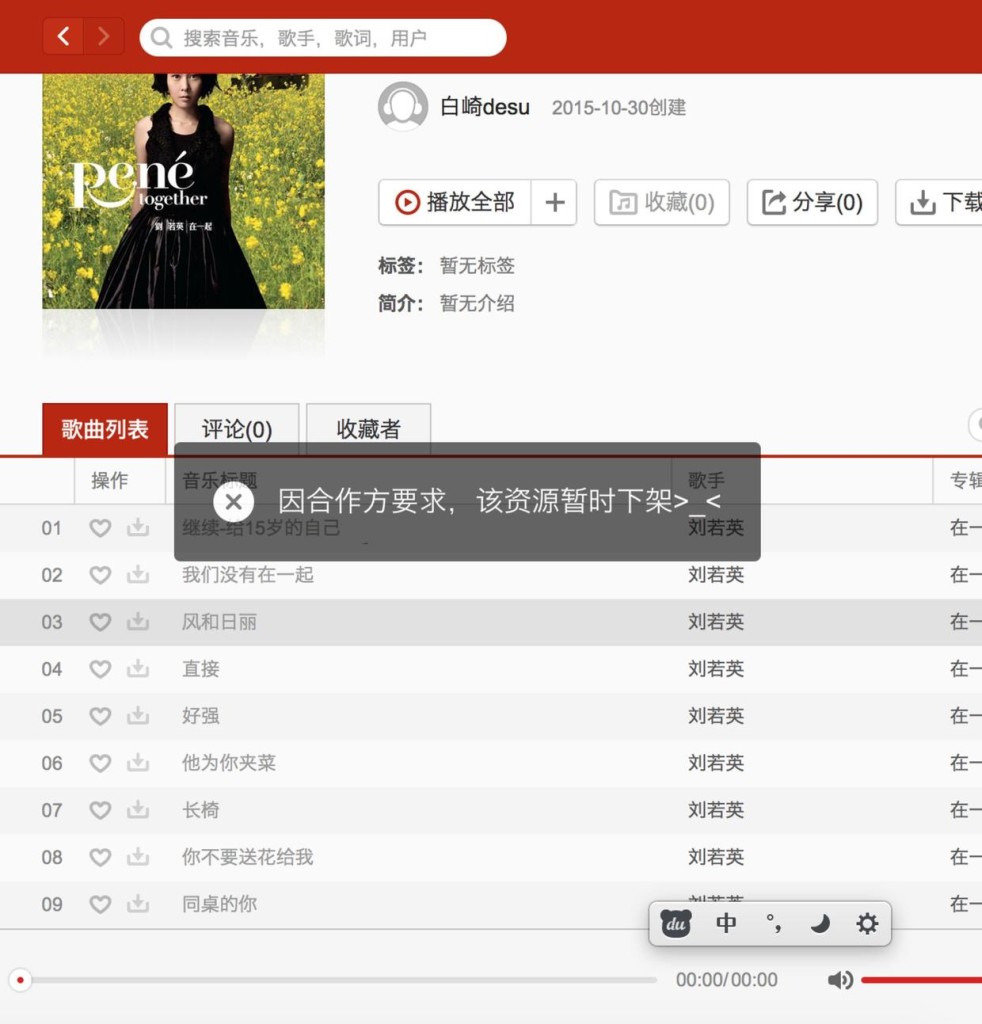
Task: Like song 02 我们没有在一起
Action: [100, 575]
